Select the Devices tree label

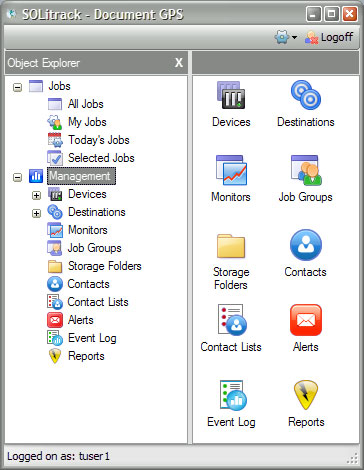[x=87, y=194]
